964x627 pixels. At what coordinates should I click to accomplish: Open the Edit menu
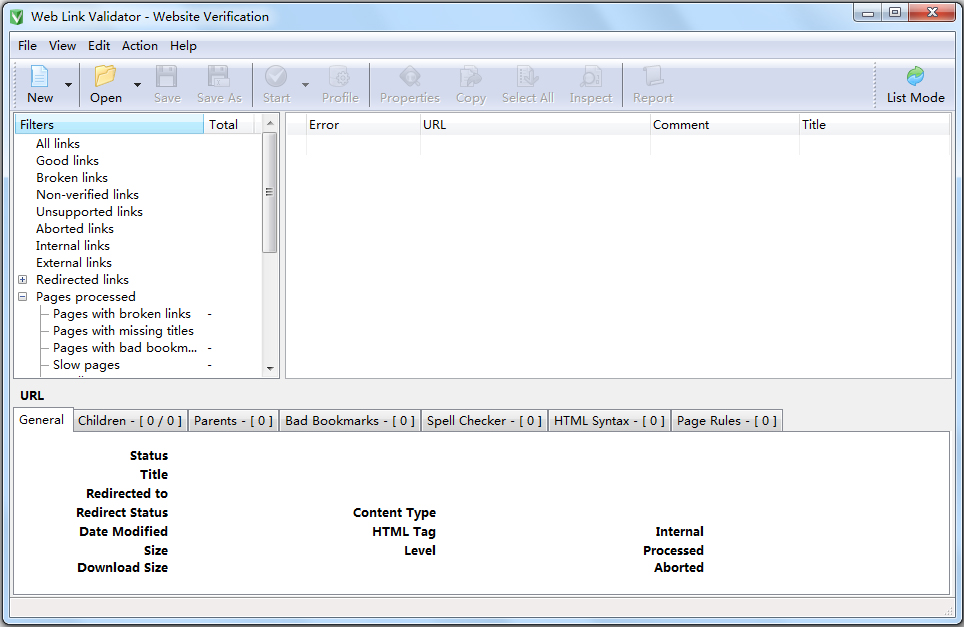click(x=98, y=45)
